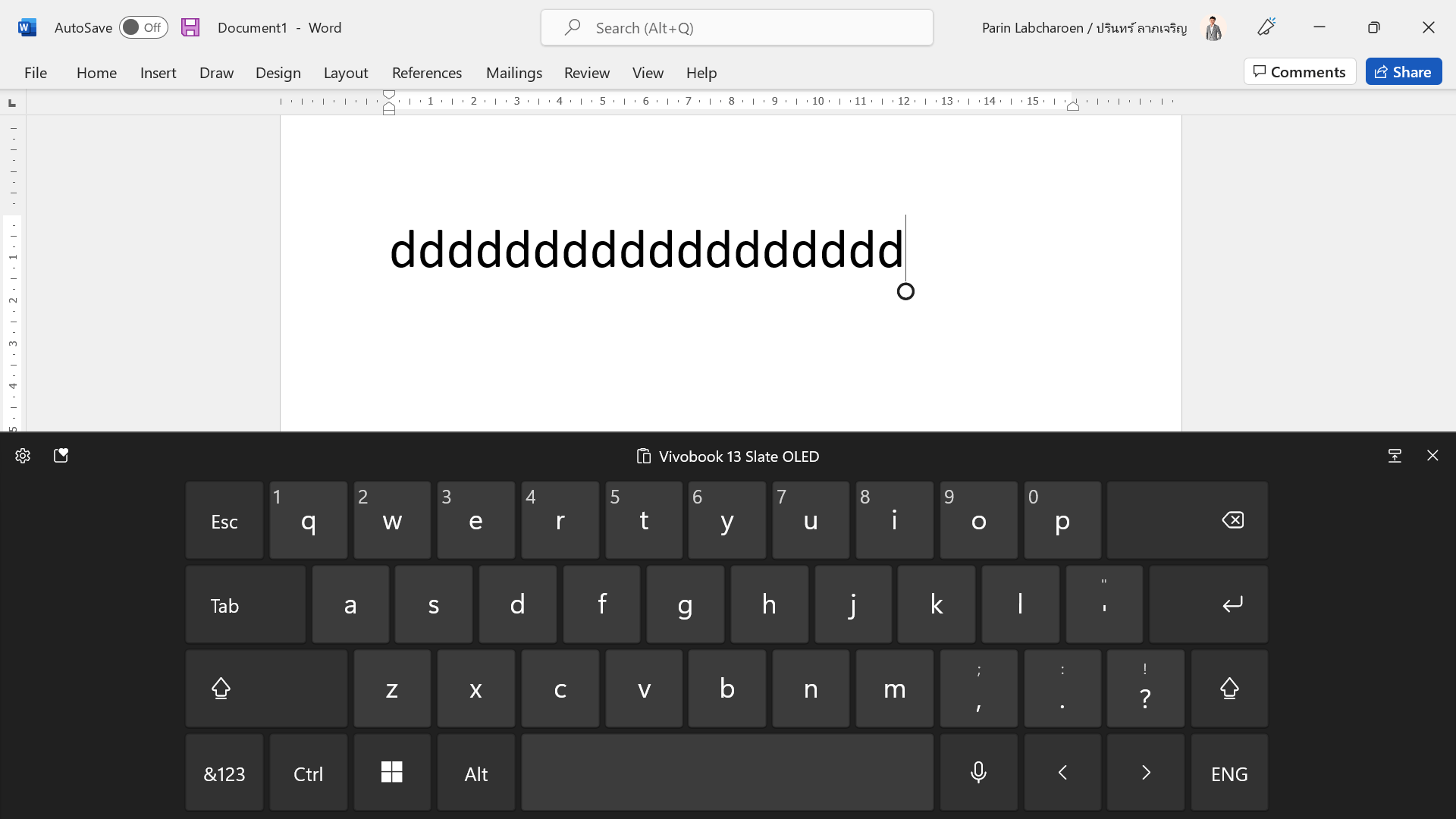Open touch keyboard settings gear
1456x819 pixels.
[23, 456]
